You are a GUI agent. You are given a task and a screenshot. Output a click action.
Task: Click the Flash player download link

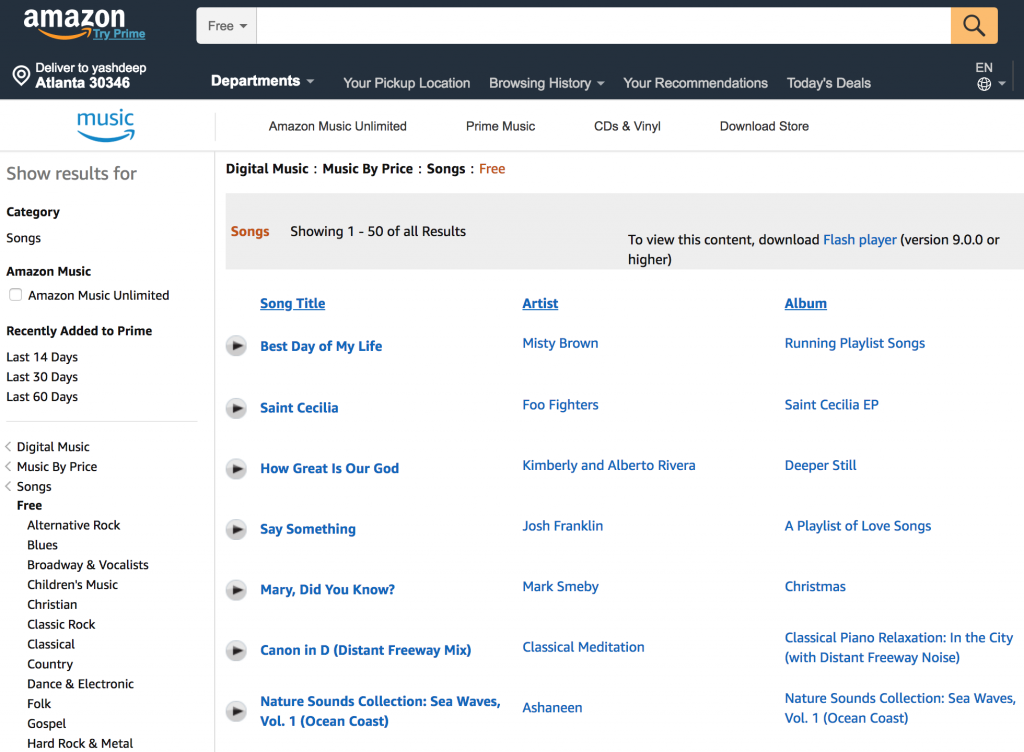[859, 240]
